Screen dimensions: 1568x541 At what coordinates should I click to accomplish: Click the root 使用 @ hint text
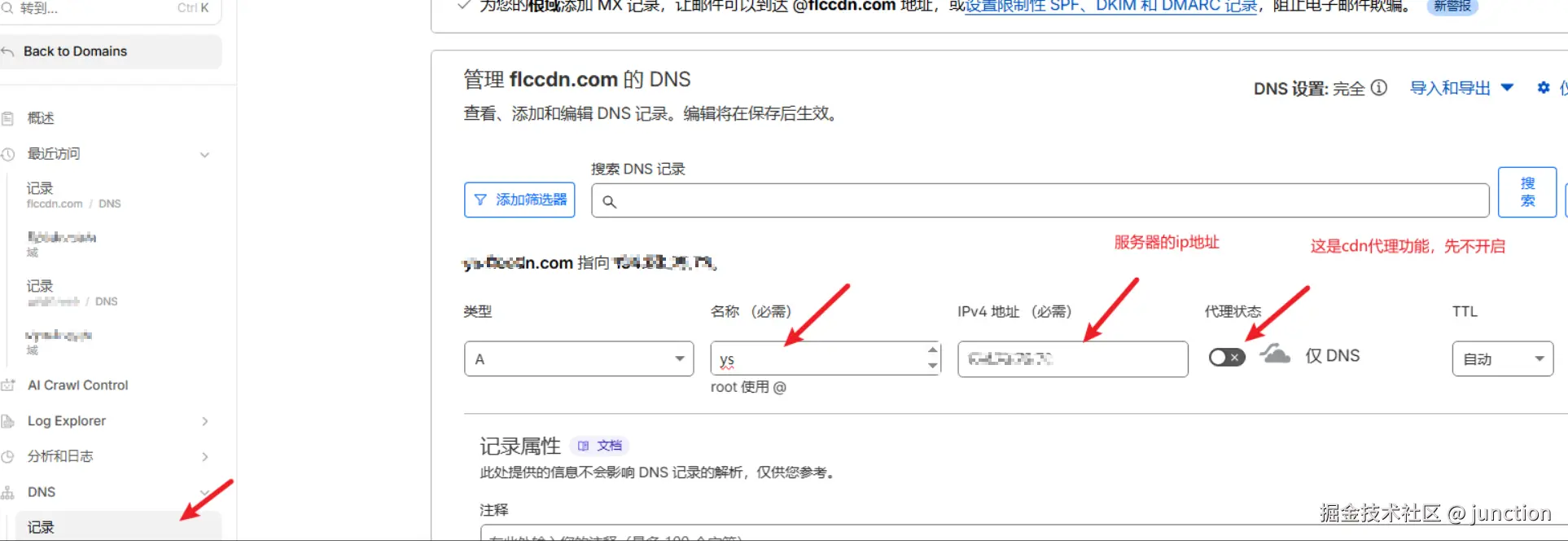tap(748, 387)
